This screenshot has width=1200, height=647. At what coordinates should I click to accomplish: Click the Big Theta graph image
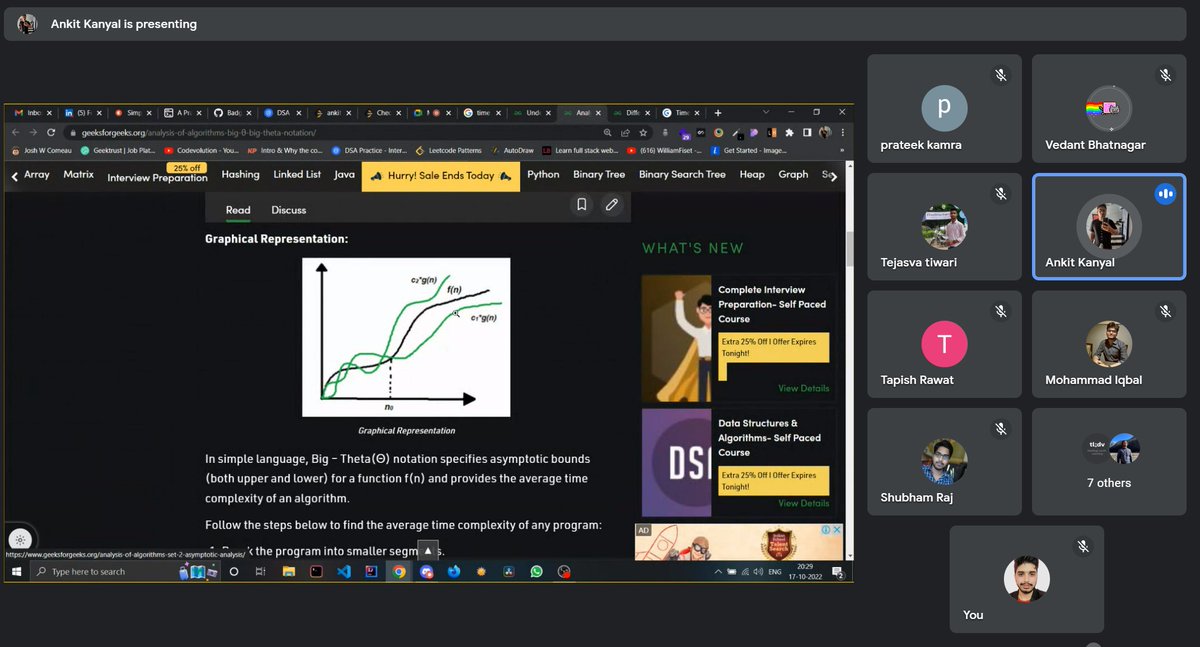click(406, 337)
